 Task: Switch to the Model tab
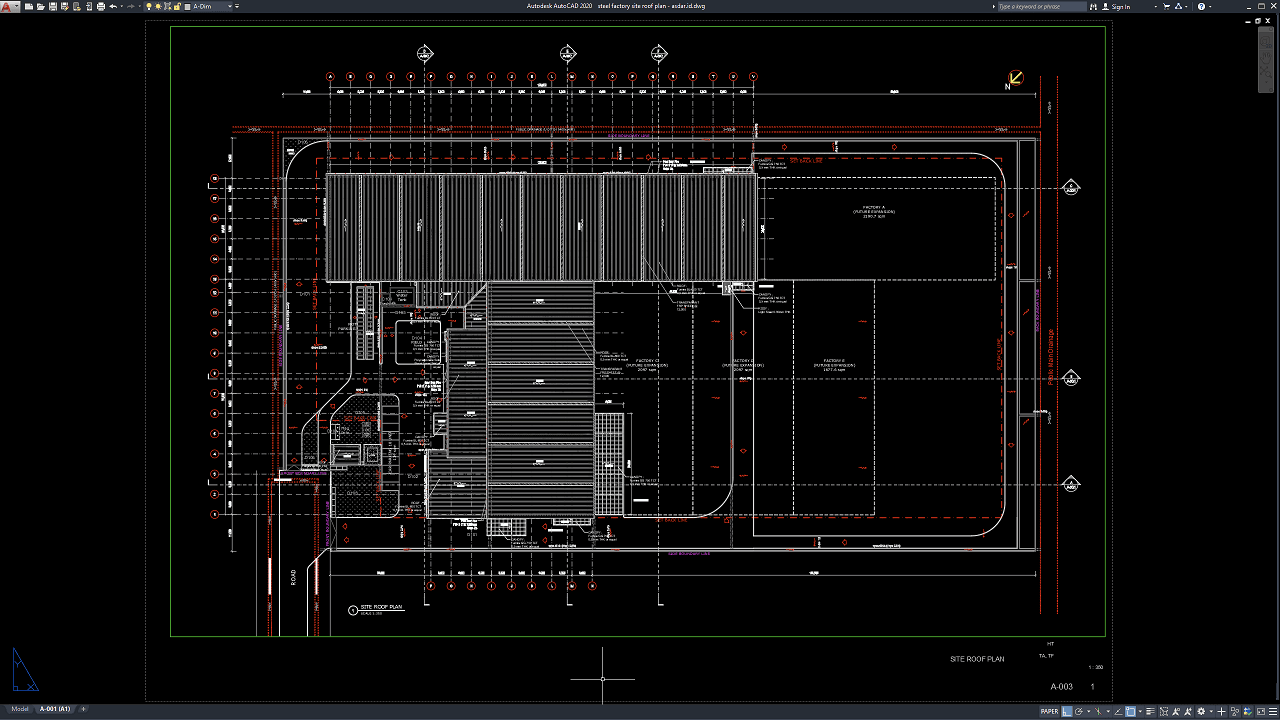pos(20,709)
